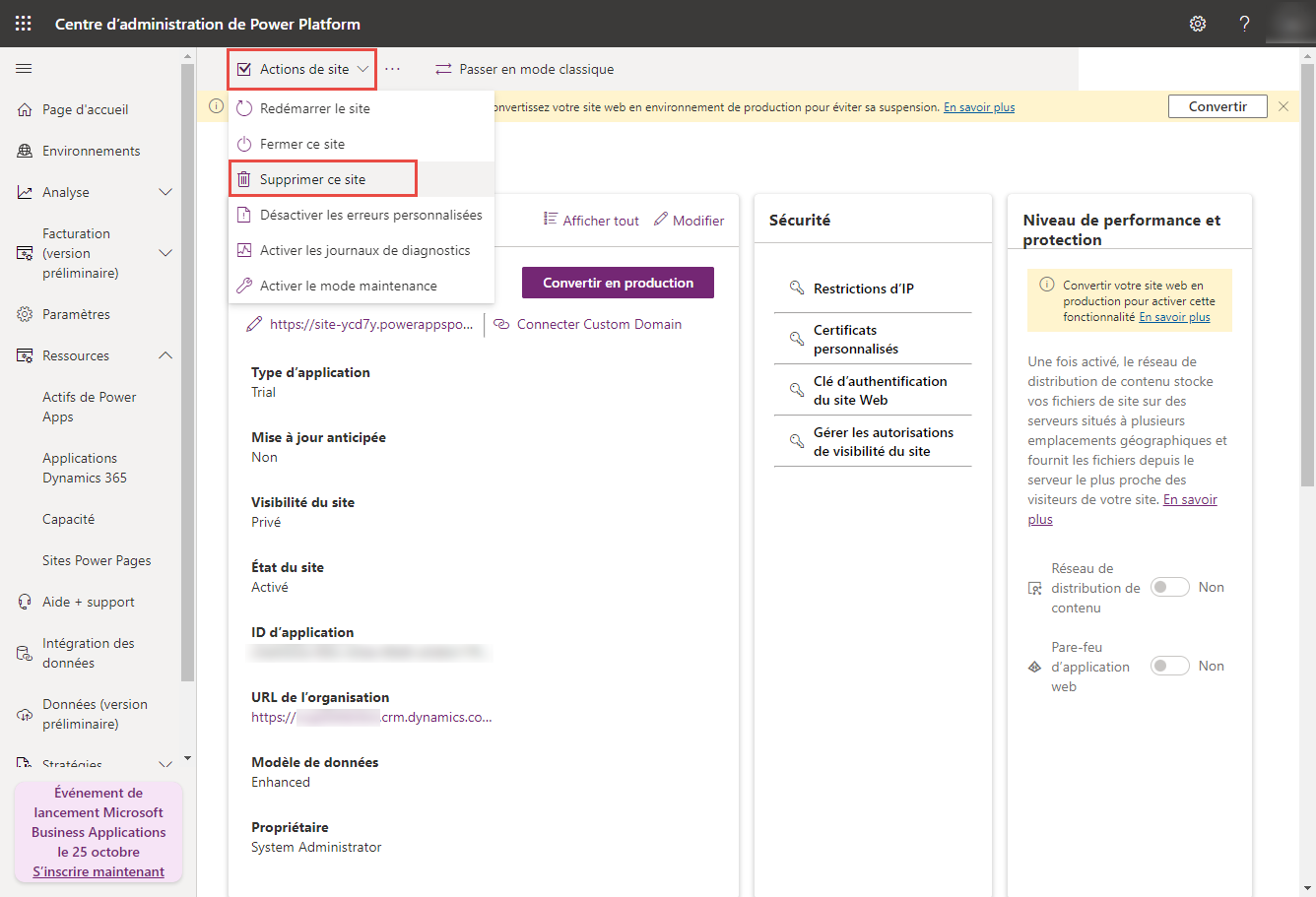1316x897 pixels.
Task: Open the Actions de site dropdown
Action: click(x=302, y=69)
